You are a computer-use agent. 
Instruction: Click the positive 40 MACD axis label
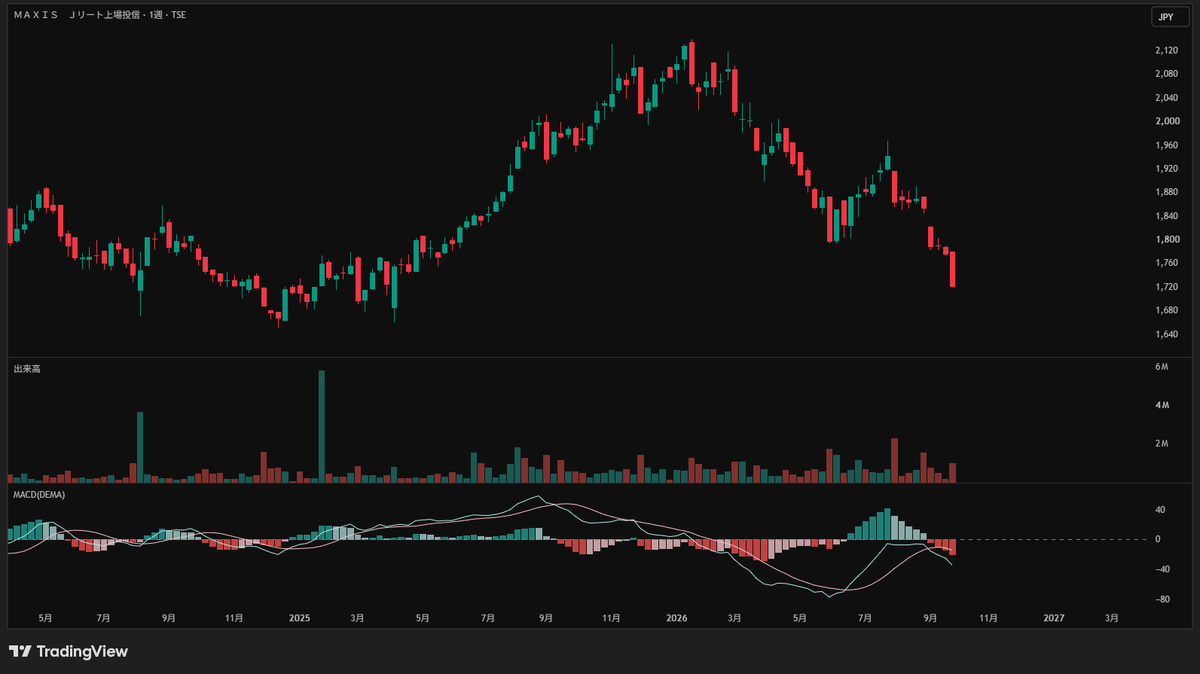pyautogui.click(x=1160, y=510)
